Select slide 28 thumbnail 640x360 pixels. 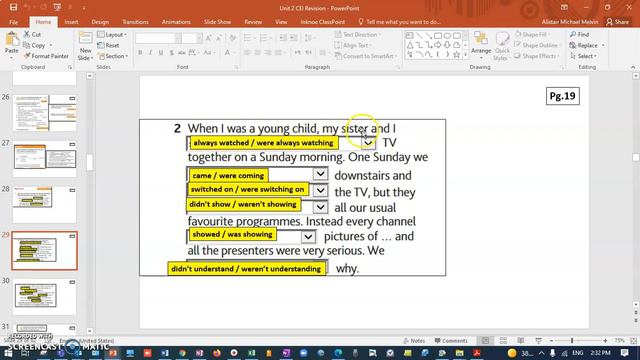tap(44, 204)
